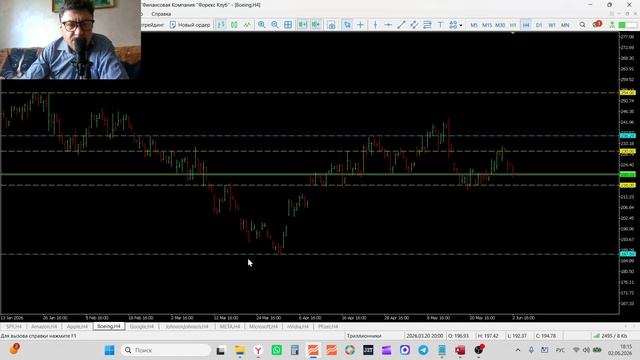Open Calculator from the taskbar
This screenshot has height=360, width=640.
295,350
